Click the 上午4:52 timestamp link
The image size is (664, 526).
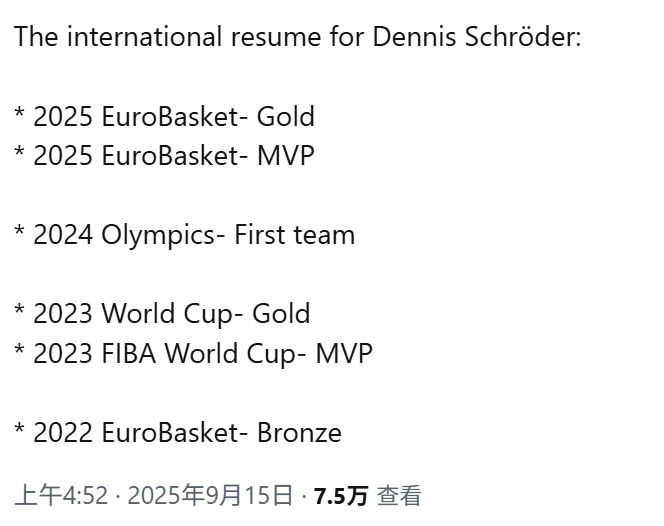61,495
